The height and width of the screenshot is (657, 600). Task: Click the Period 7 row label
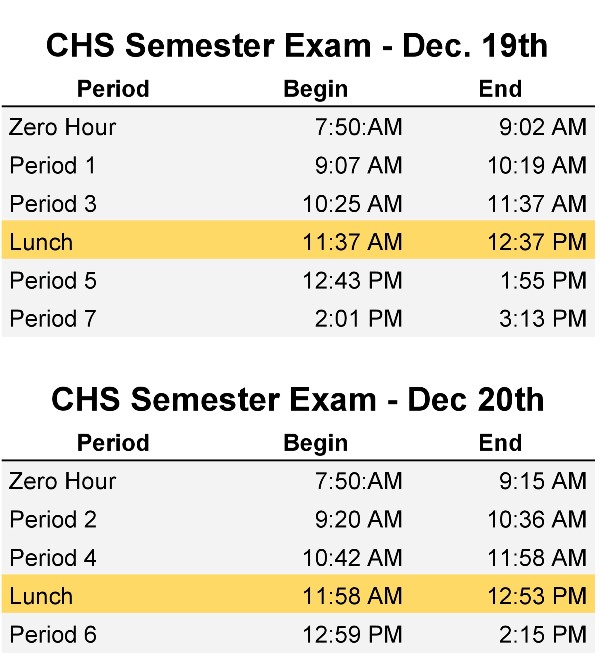(x=53, y=318)
